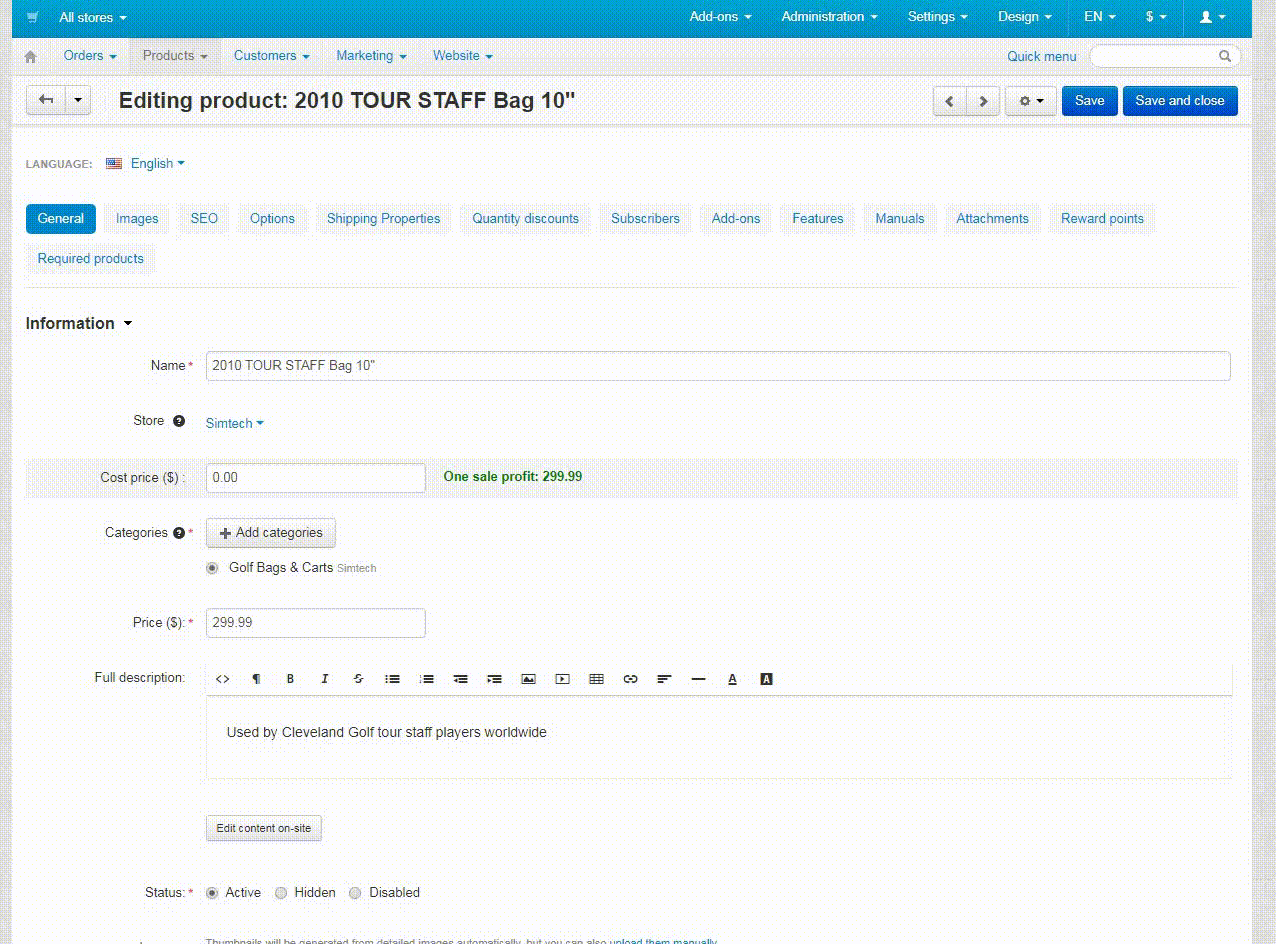Open the Quick menu link
This screenshot has height=944, width=1276.
point(1042,57)
